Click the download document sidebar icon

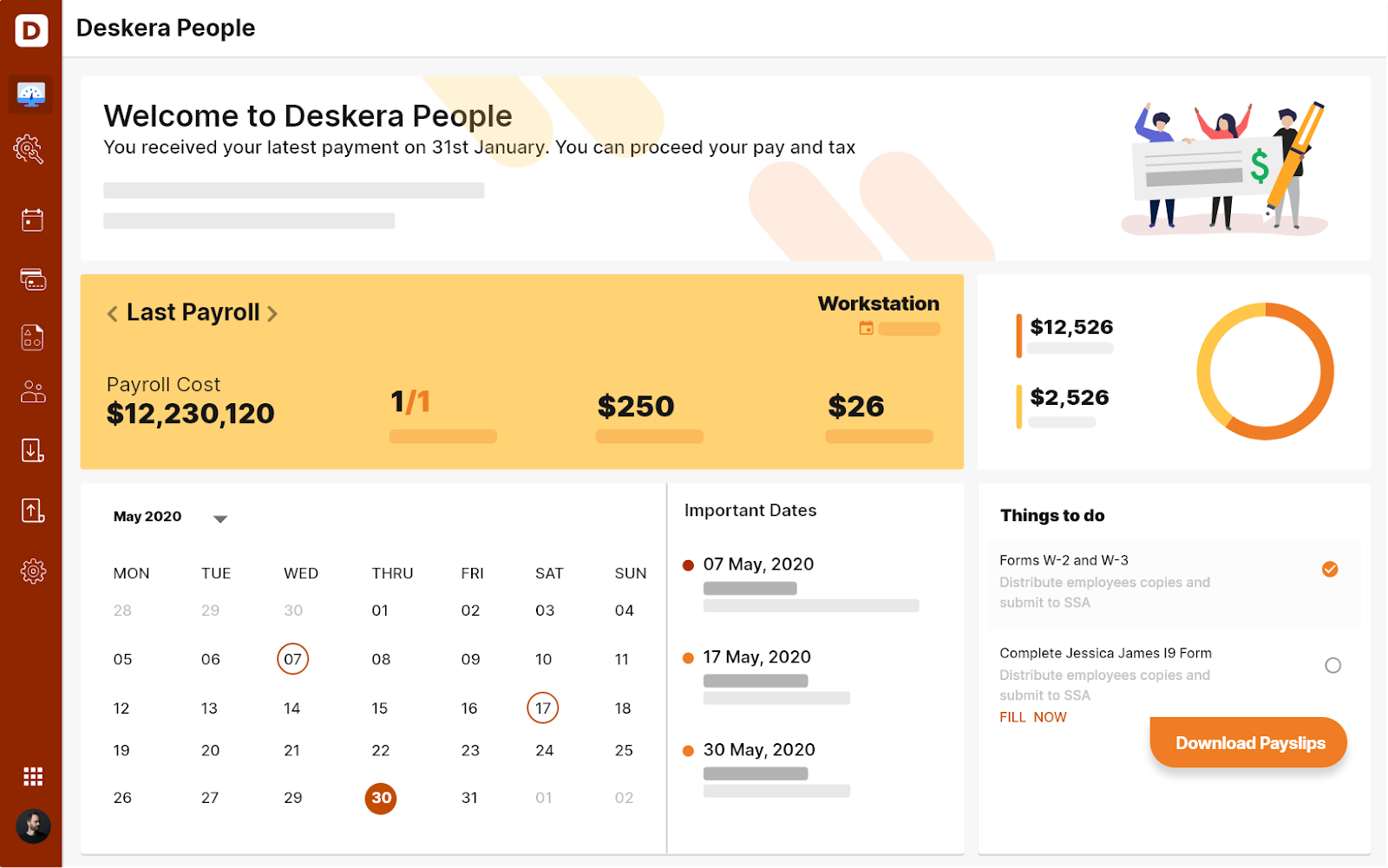[32, 450]
